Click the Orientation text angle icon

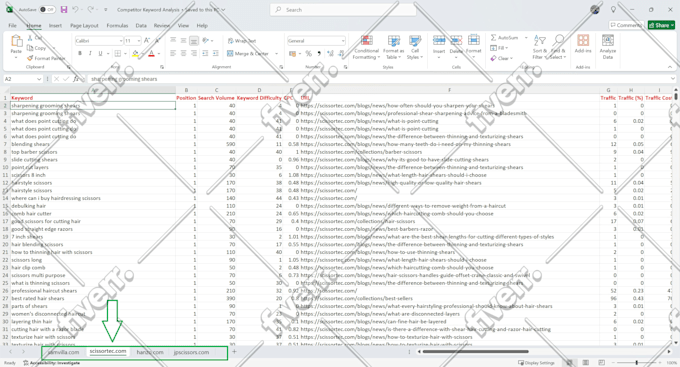206,40
